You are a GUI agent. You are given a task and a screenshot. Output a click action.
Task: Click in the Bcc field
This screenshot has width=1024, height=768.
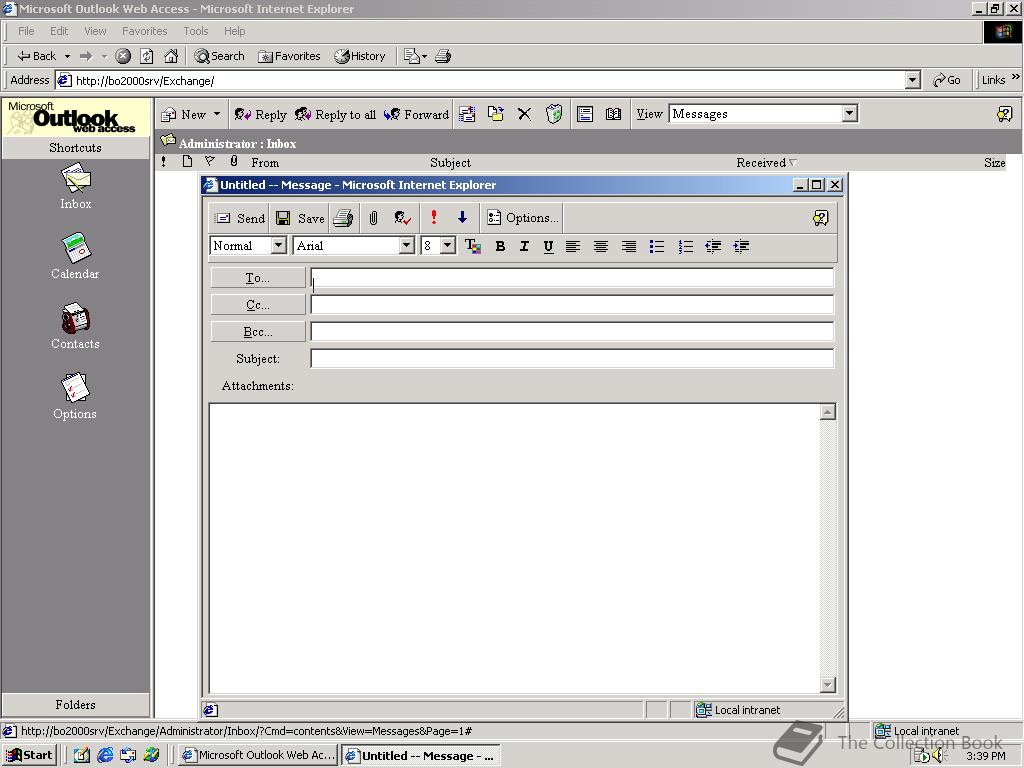click(x=572, y=332)
